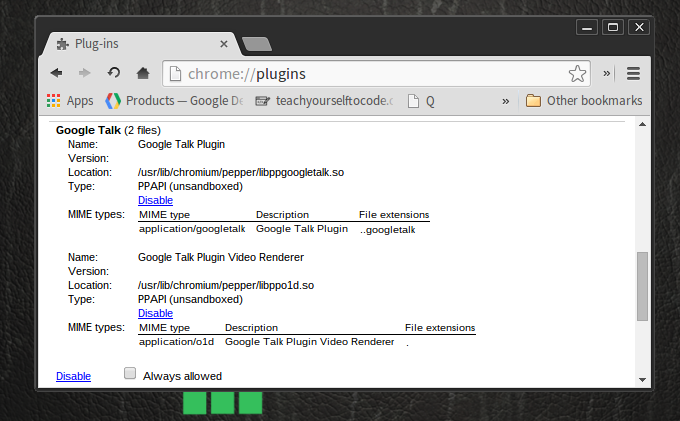Bookmark this page with the star
The height and width of the screenshot is (421, 680).
click(577, 74)
